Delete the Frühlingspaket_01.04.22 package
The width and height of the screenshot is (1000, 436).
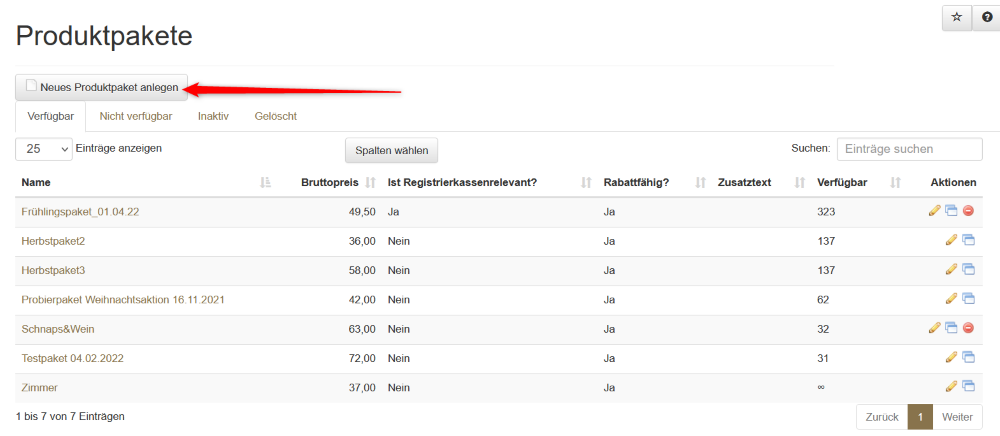pyautogui.click(x=968, y=211)
